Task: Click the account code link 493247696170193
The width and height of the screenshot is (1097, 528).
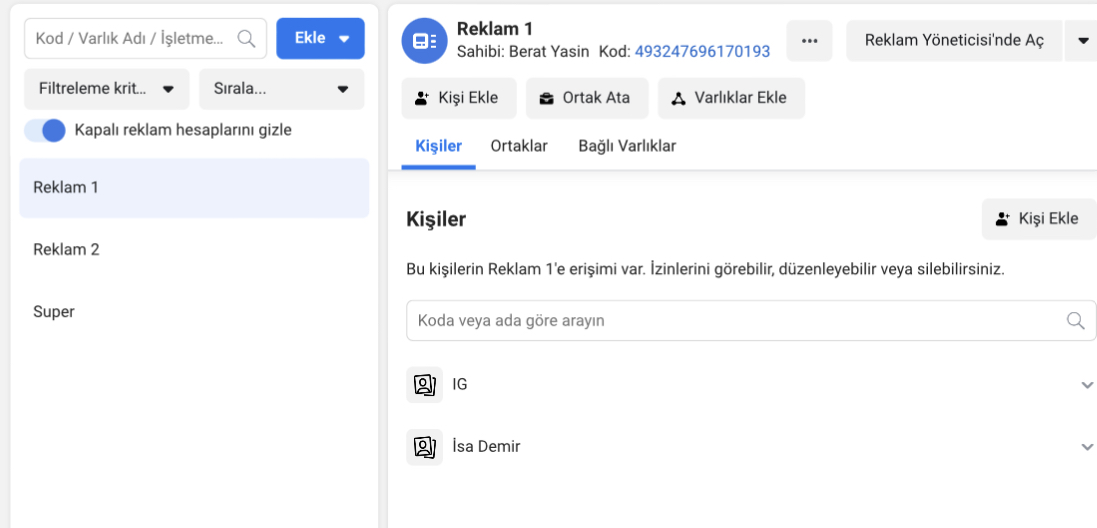Action: coord(702,51)
